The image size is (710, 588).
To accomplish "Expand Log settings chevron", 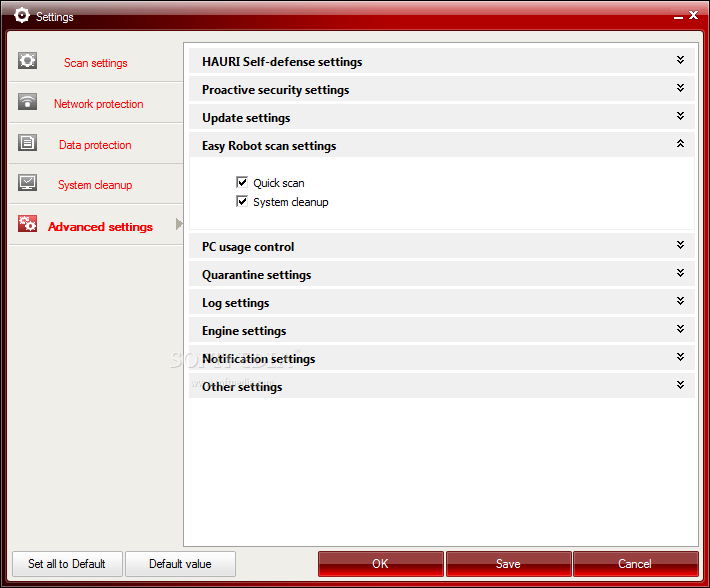I will (x=680, y=301).
